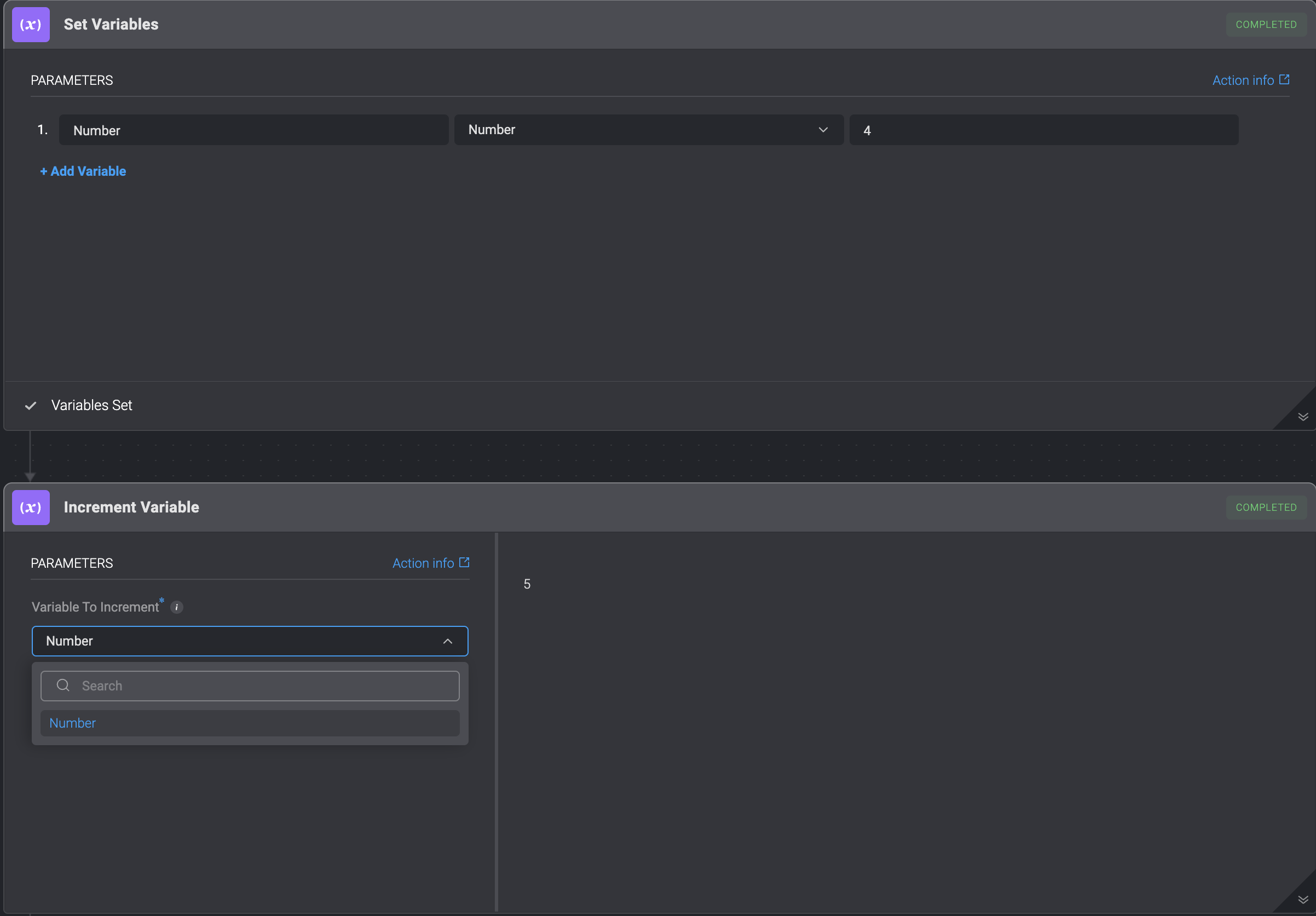Open Action info link in Increment Variable panel
The width and height of the screenshot is (1316, 916).
pos(430,563)
